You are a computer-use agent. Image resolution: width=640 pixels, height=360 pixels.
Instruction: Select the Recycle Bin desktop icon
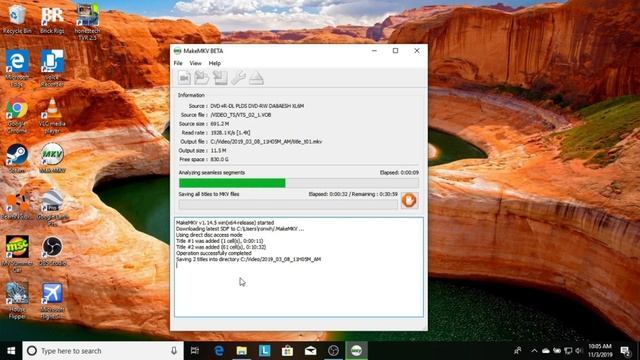click(17, 19)
